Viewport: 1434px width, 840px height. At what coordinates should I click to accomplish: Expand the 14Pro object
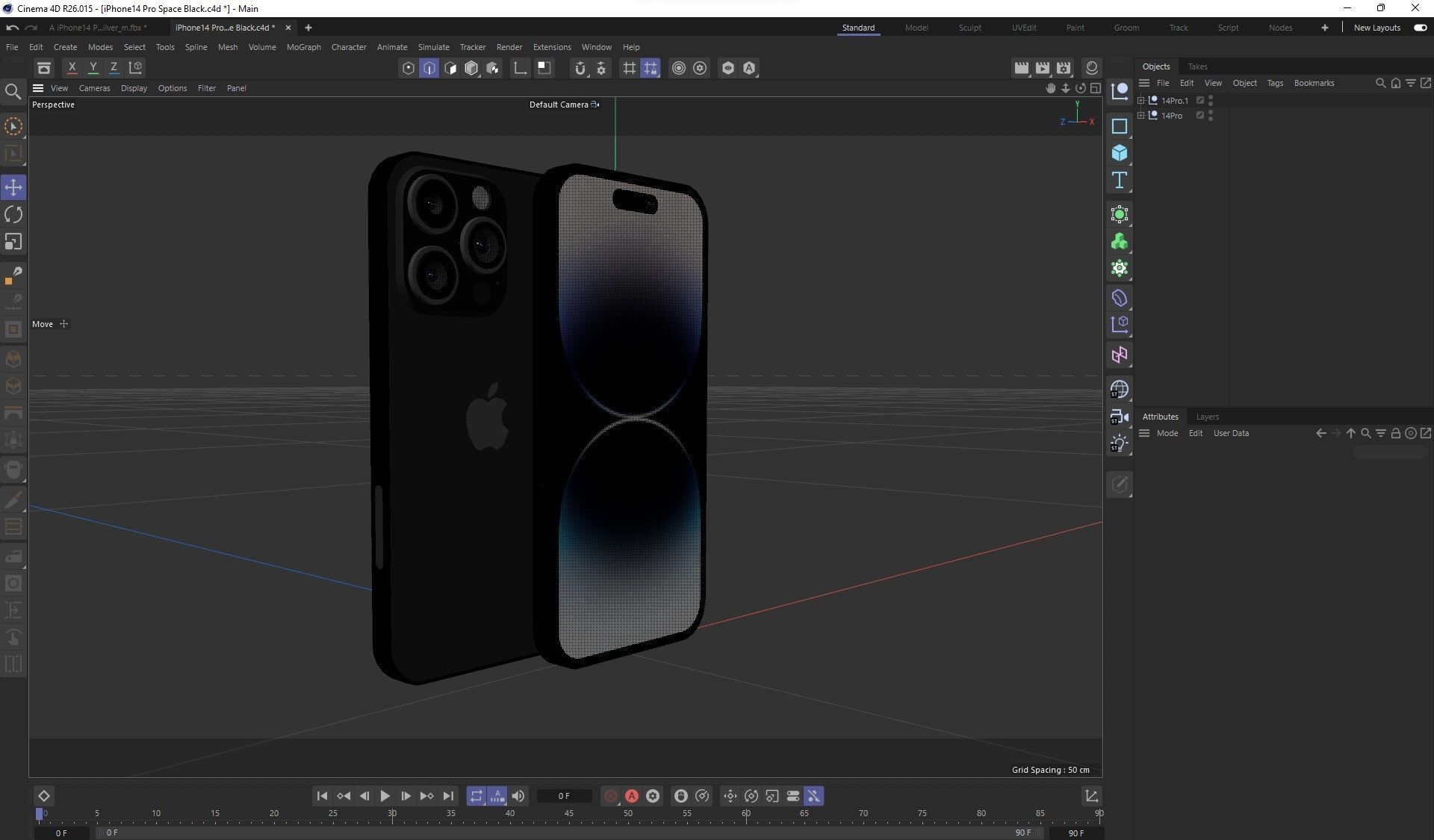pyautogui.click(x=1140, y=115)
